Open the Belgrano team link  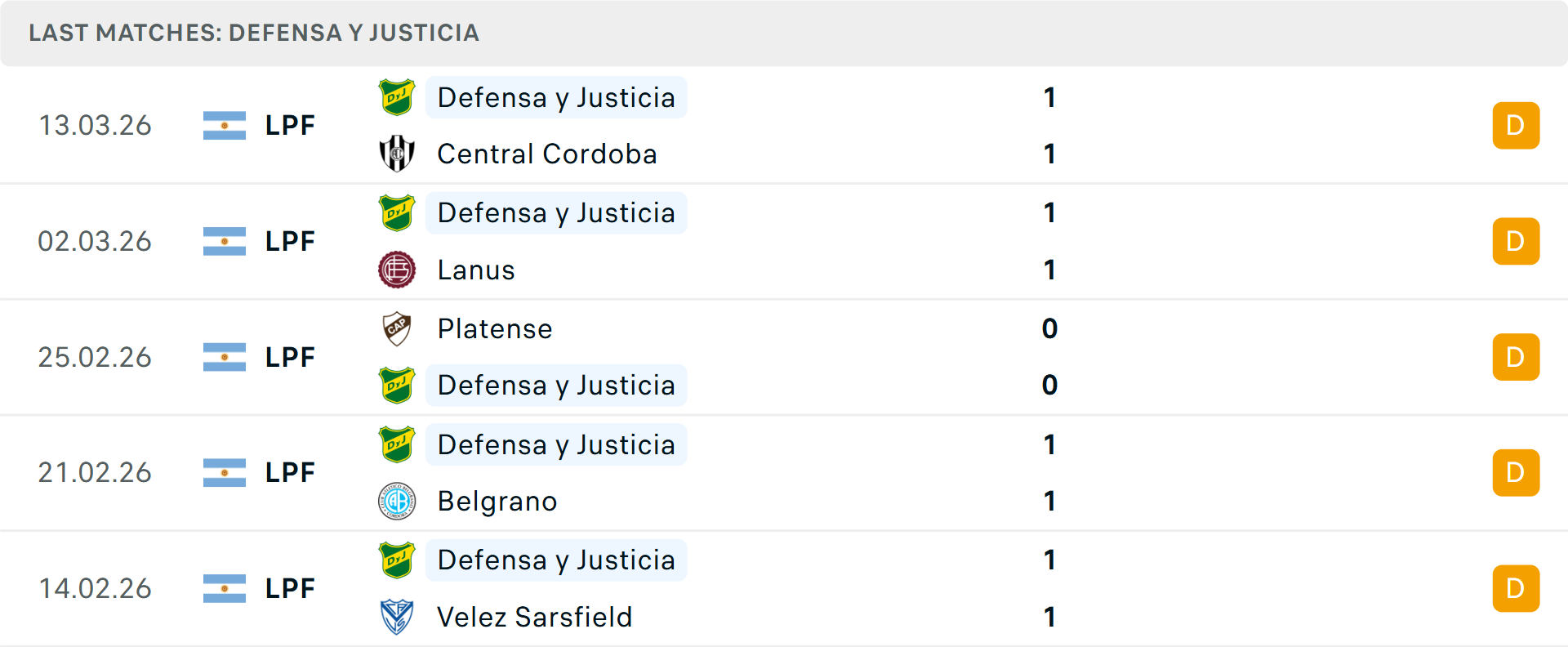click(x=497, y=501)
